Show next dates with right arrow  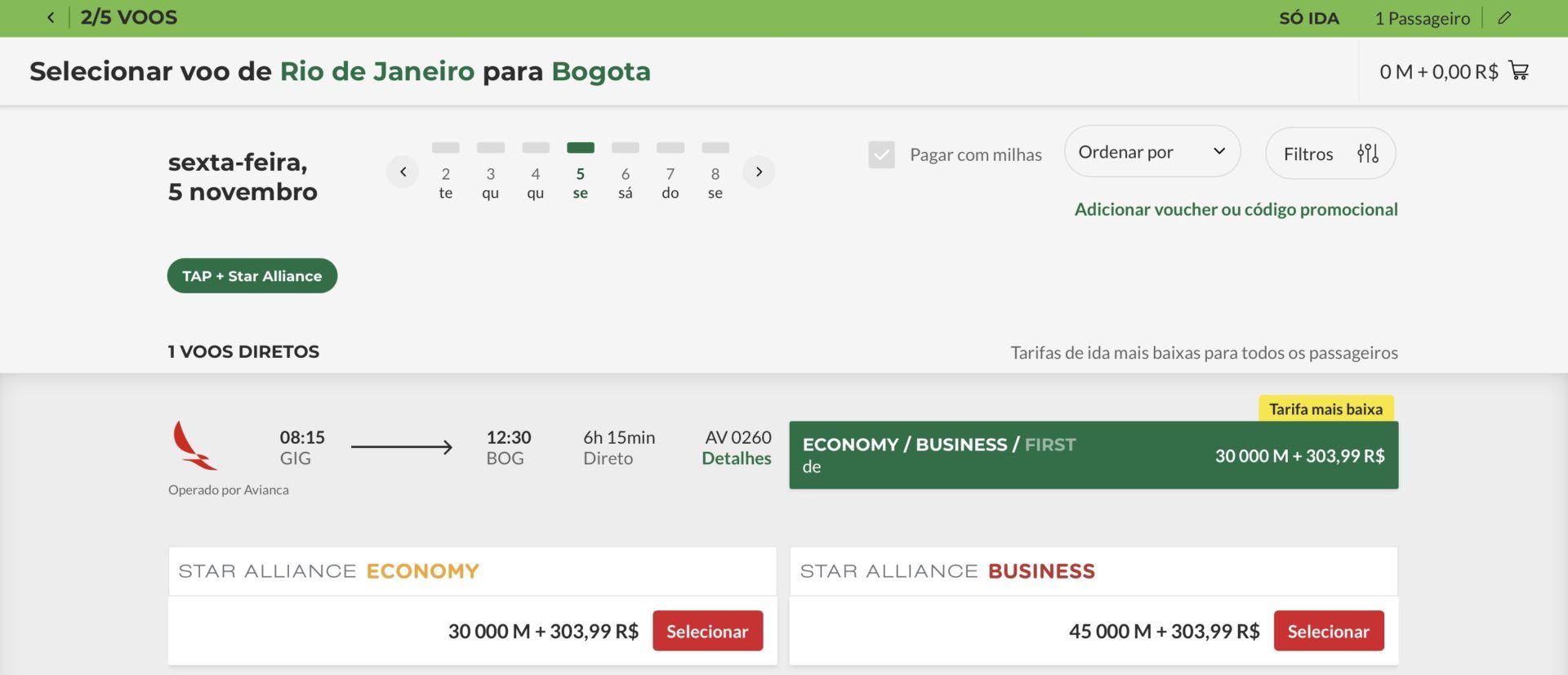(x=759, y=172)
